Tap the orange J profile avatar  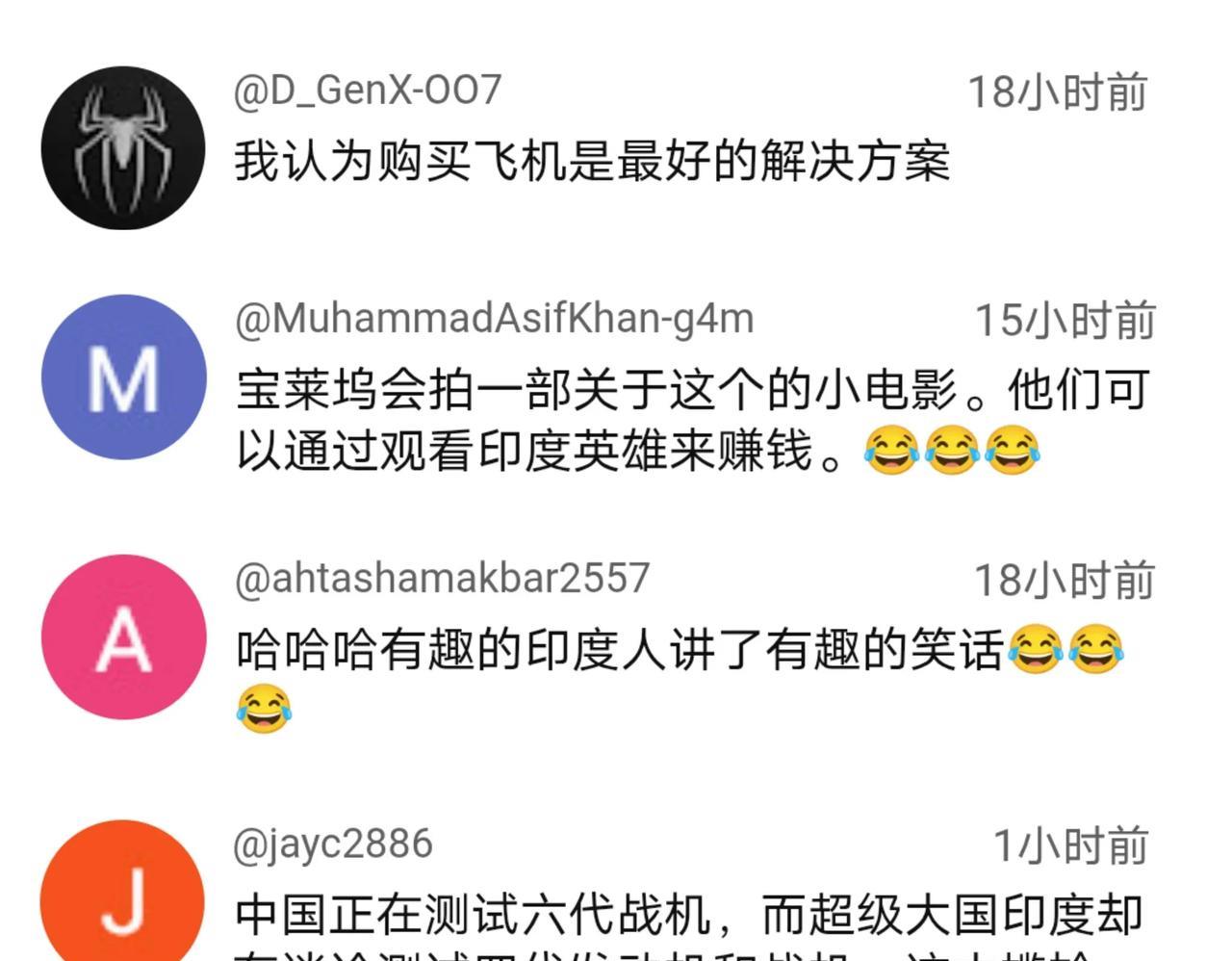tap(123, 891)
